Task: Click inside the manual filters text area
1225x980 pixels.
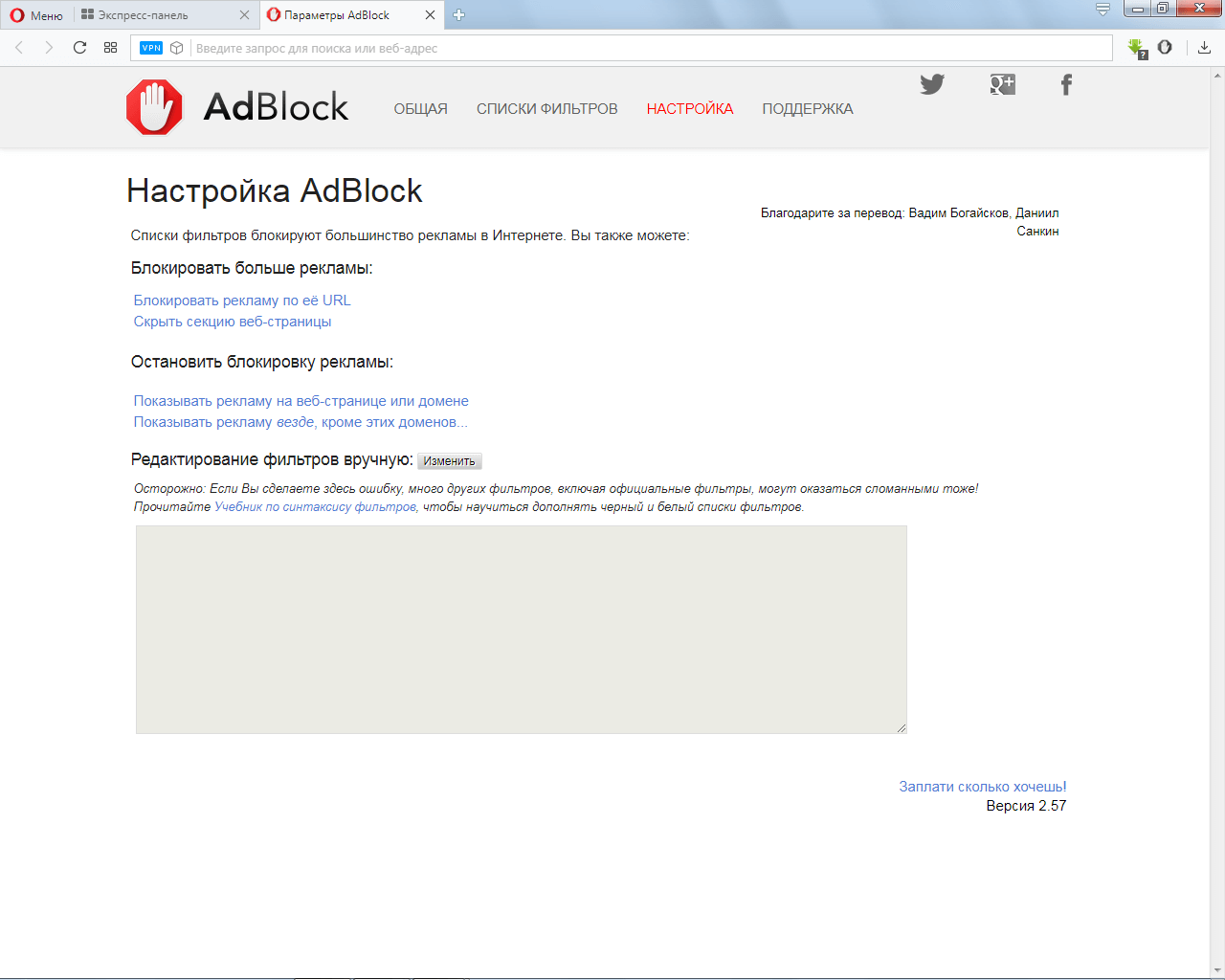Action: [x=522, y=630]
